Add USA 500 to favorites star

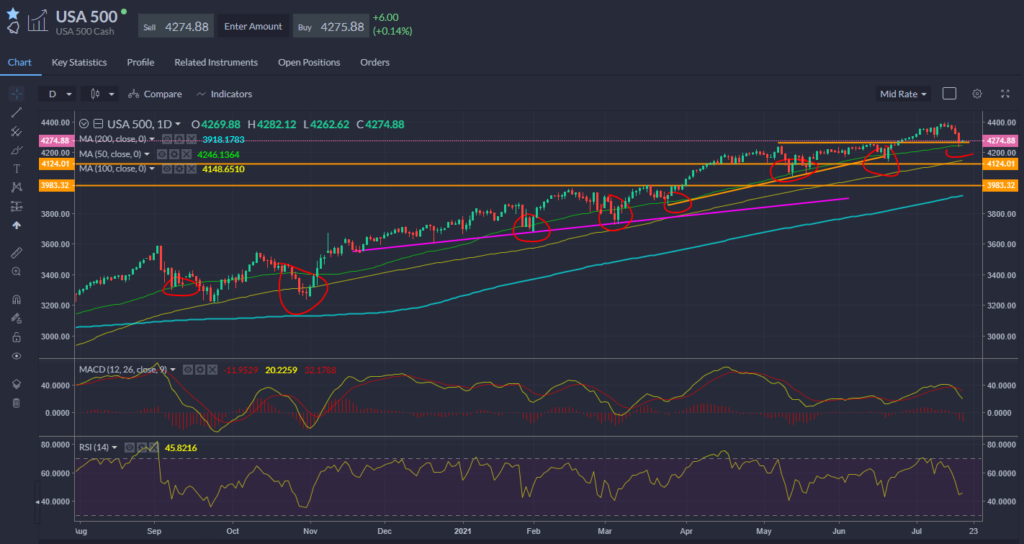pos(12,13)
